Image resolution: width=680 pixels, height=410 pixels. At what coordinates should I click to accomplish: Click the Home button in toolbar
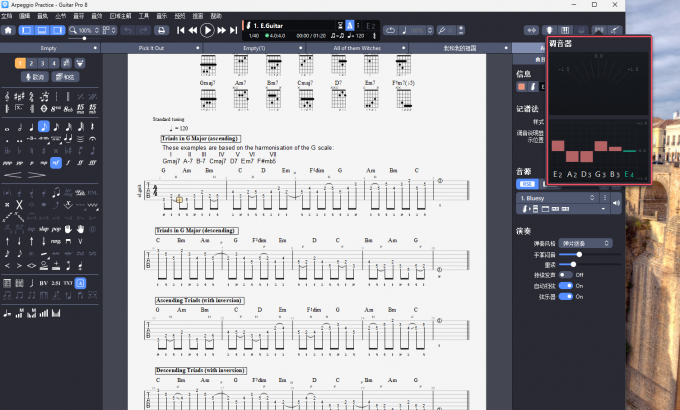tap(8, 31)
